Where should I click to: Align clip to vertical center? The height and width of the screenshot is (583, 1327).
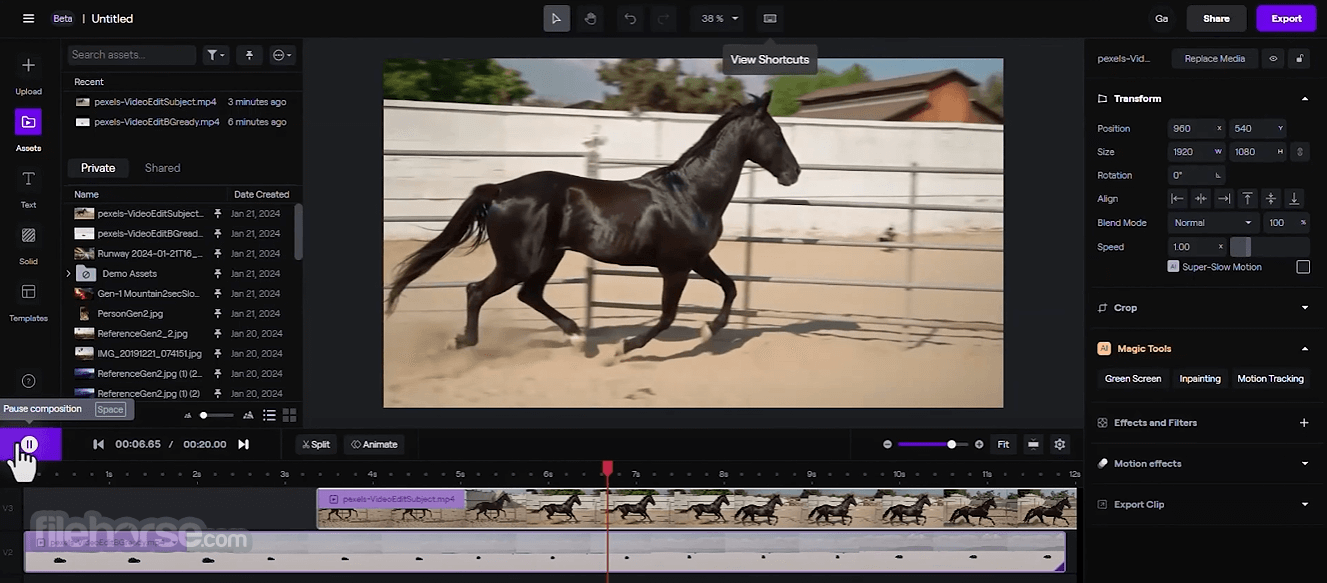point(1270,199)
